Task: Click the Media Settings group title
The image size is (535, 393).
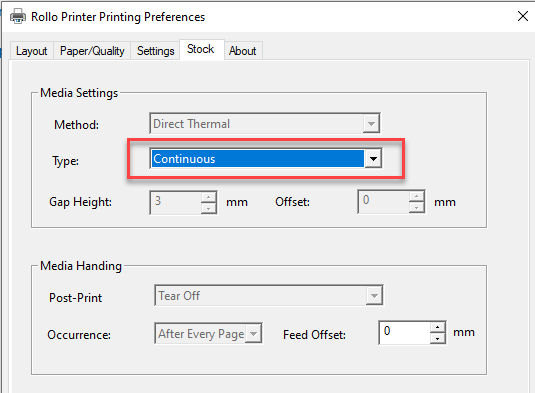Action: (79, 93)
